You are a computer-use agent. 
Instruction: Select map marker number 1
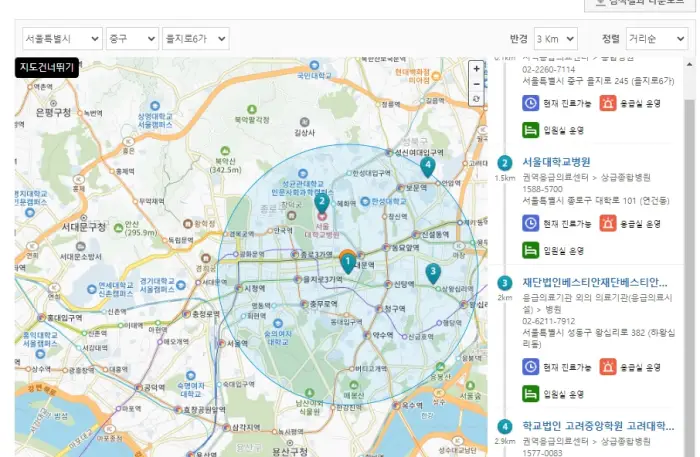[348, 263]
